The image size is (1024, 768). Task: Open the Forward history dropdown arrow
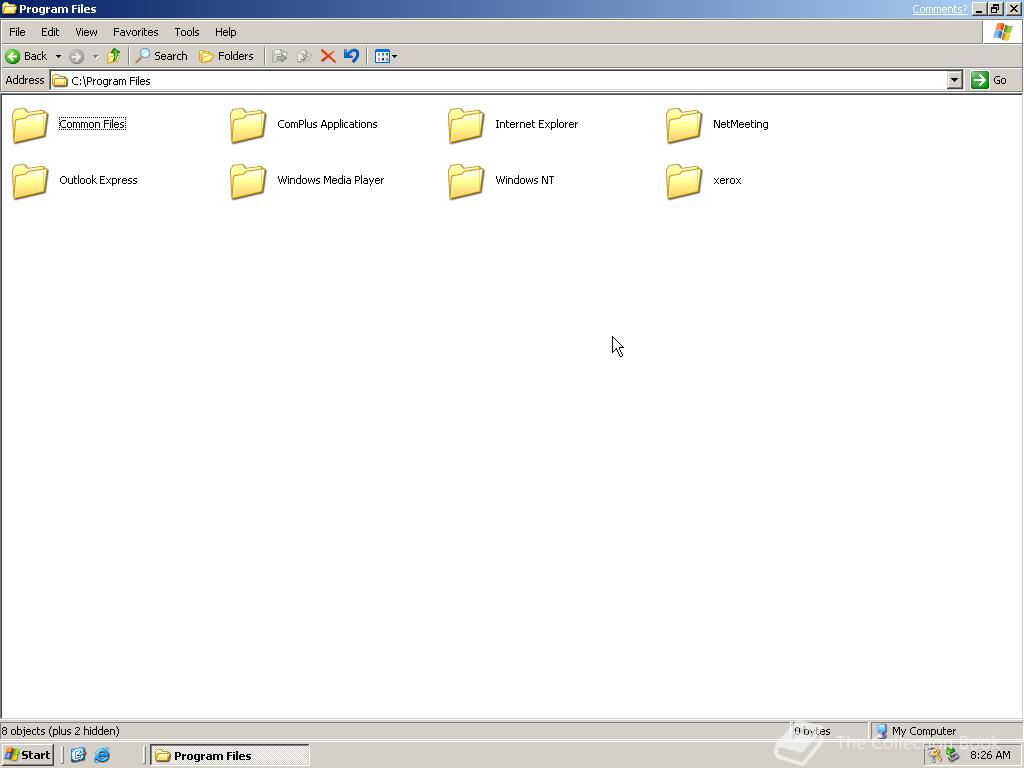coord(95,56)
